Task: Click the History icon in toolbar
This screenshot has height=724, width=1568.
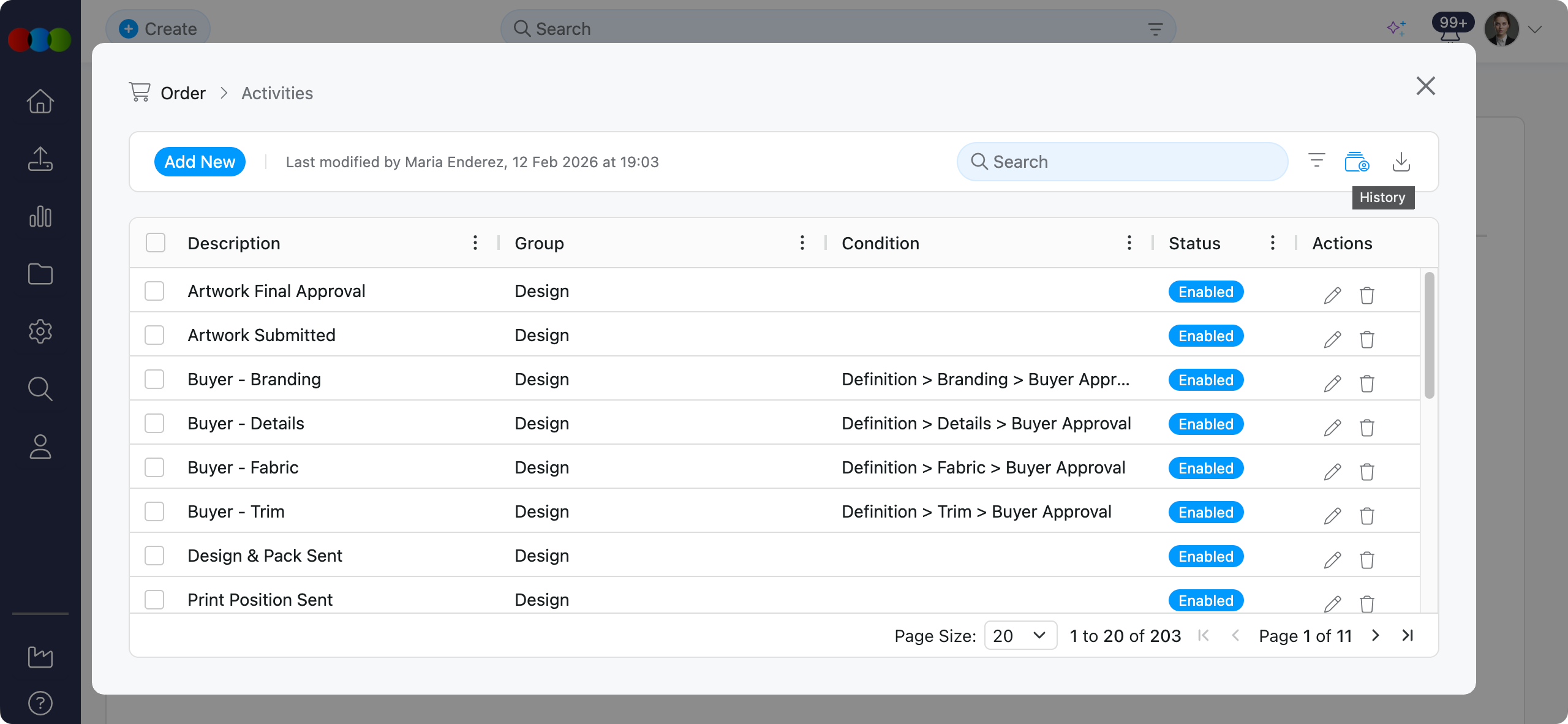Action: [x=1357, y=162]
